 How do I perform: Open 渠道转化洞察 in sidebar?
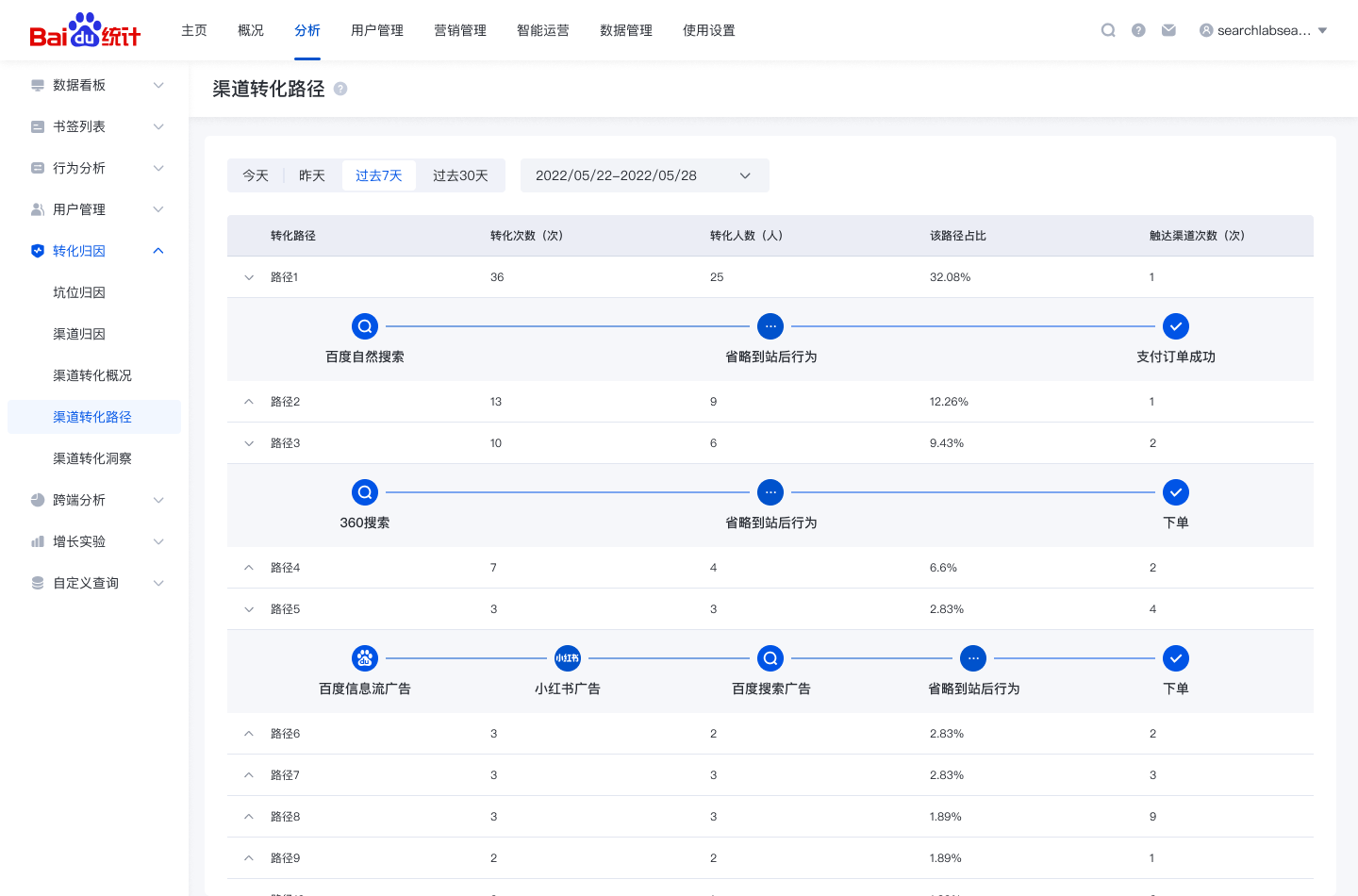click(x=92, y=458)
